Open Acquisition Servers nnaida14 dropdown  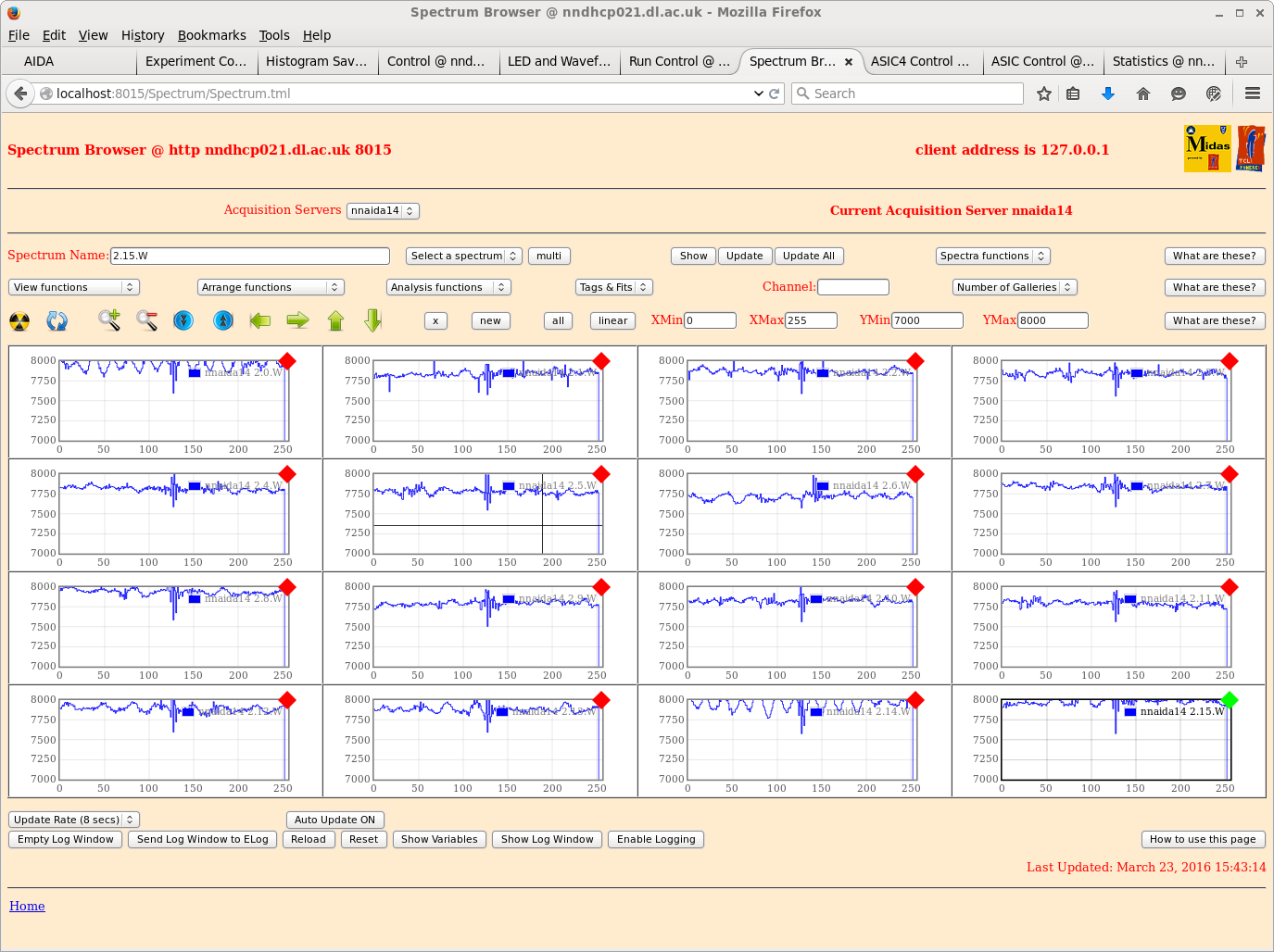(383, 211)
